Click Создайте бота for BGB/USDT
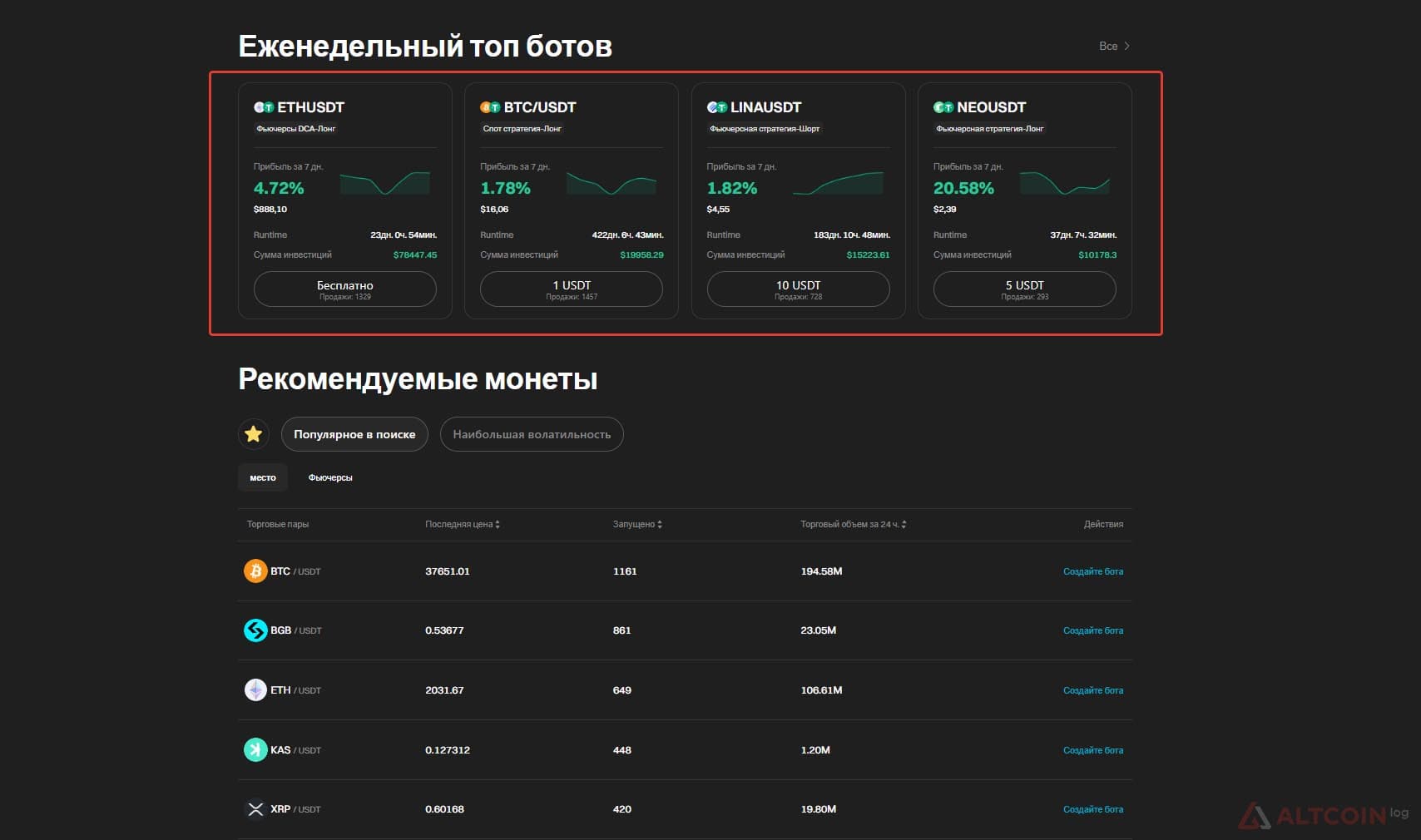 1093,630
